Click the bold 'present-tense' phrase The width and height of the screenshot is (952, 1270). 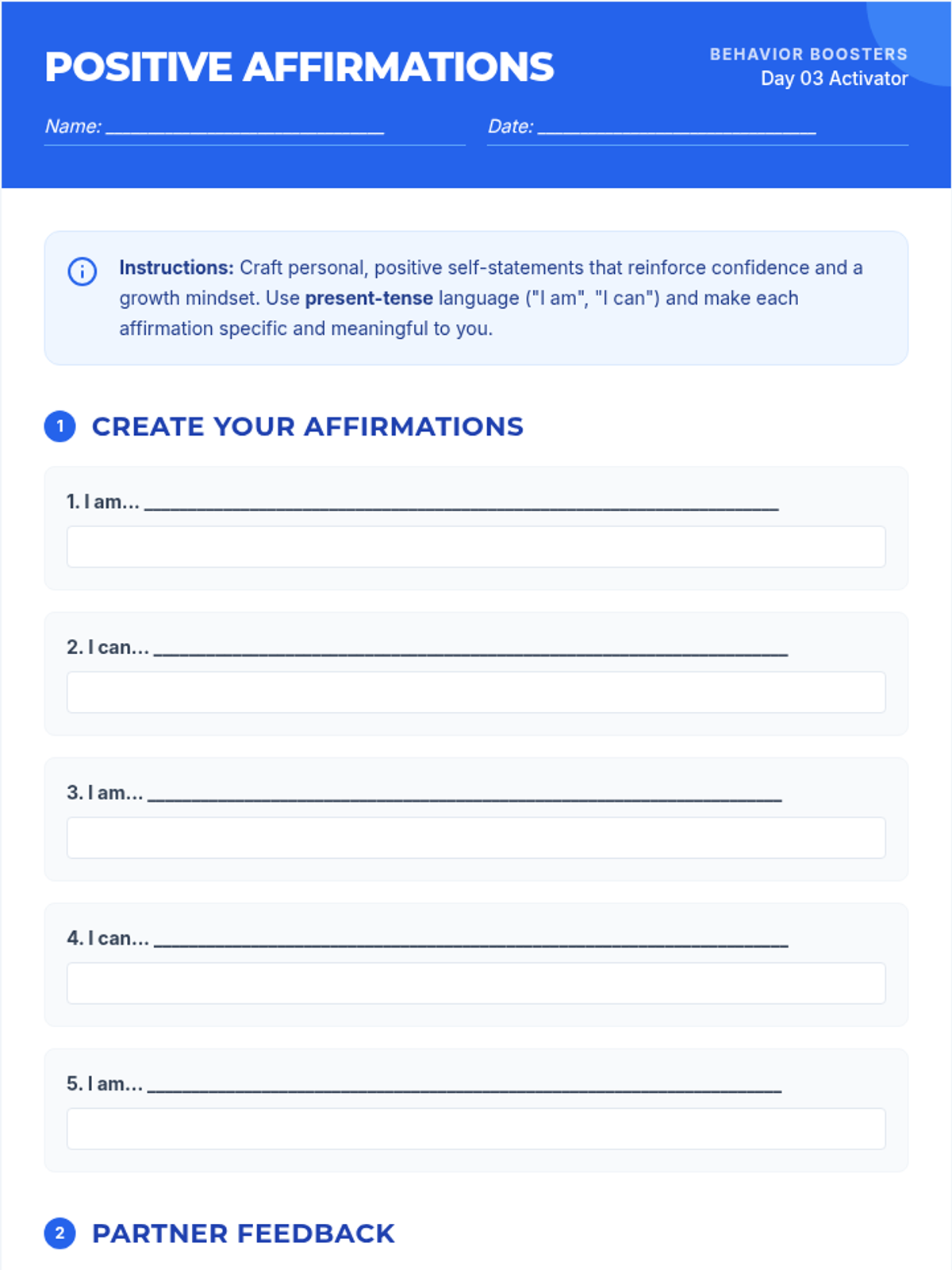[x=369, y=298]
